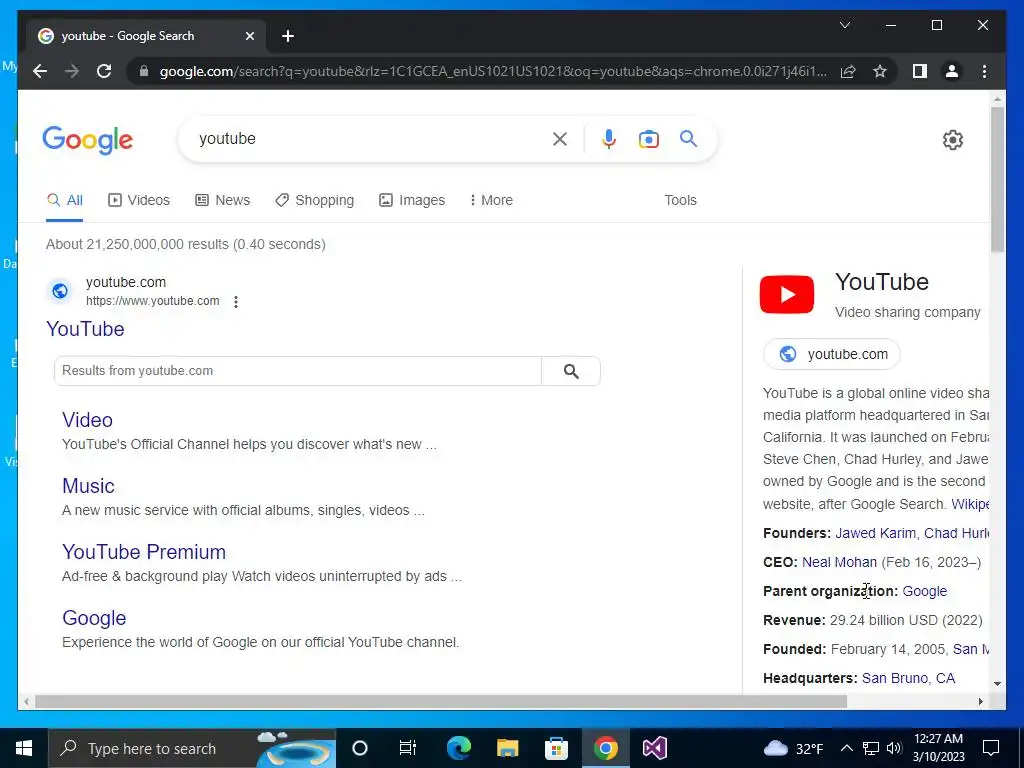Switch to the News tab
Image resolution: width=1024 pixels, height=768 pixels.
click(x=223, y=200)
